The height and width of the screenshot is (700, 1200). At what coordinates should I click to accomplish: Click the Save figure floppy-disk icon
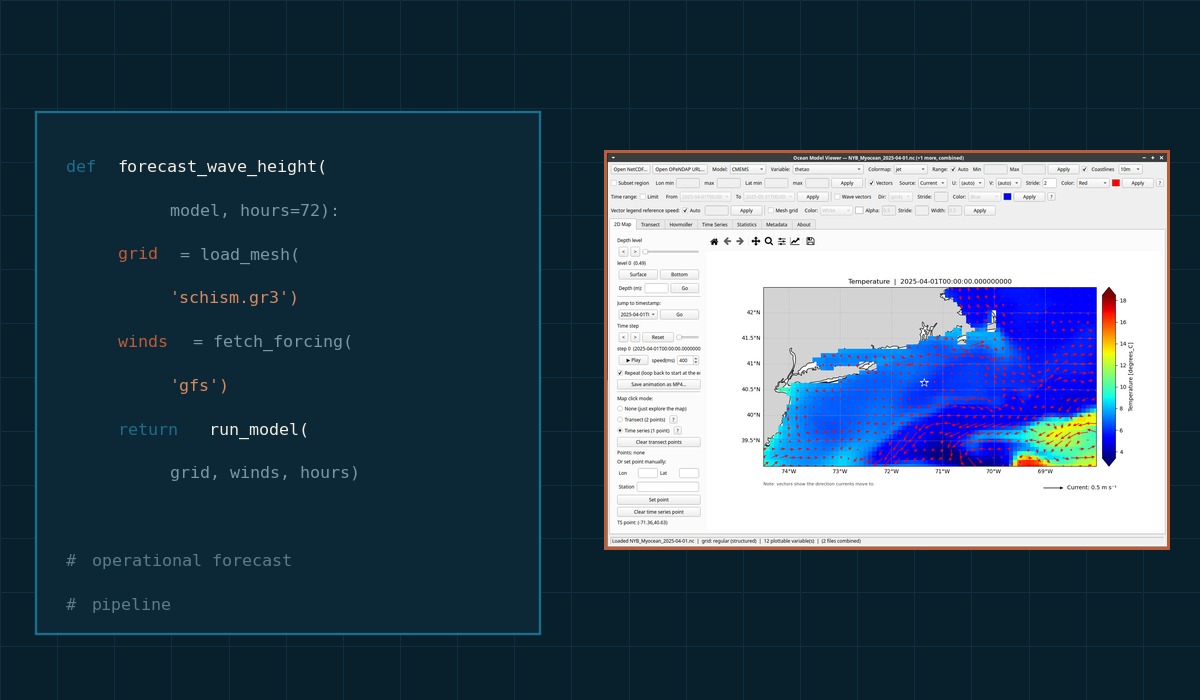tap(810, 241)
